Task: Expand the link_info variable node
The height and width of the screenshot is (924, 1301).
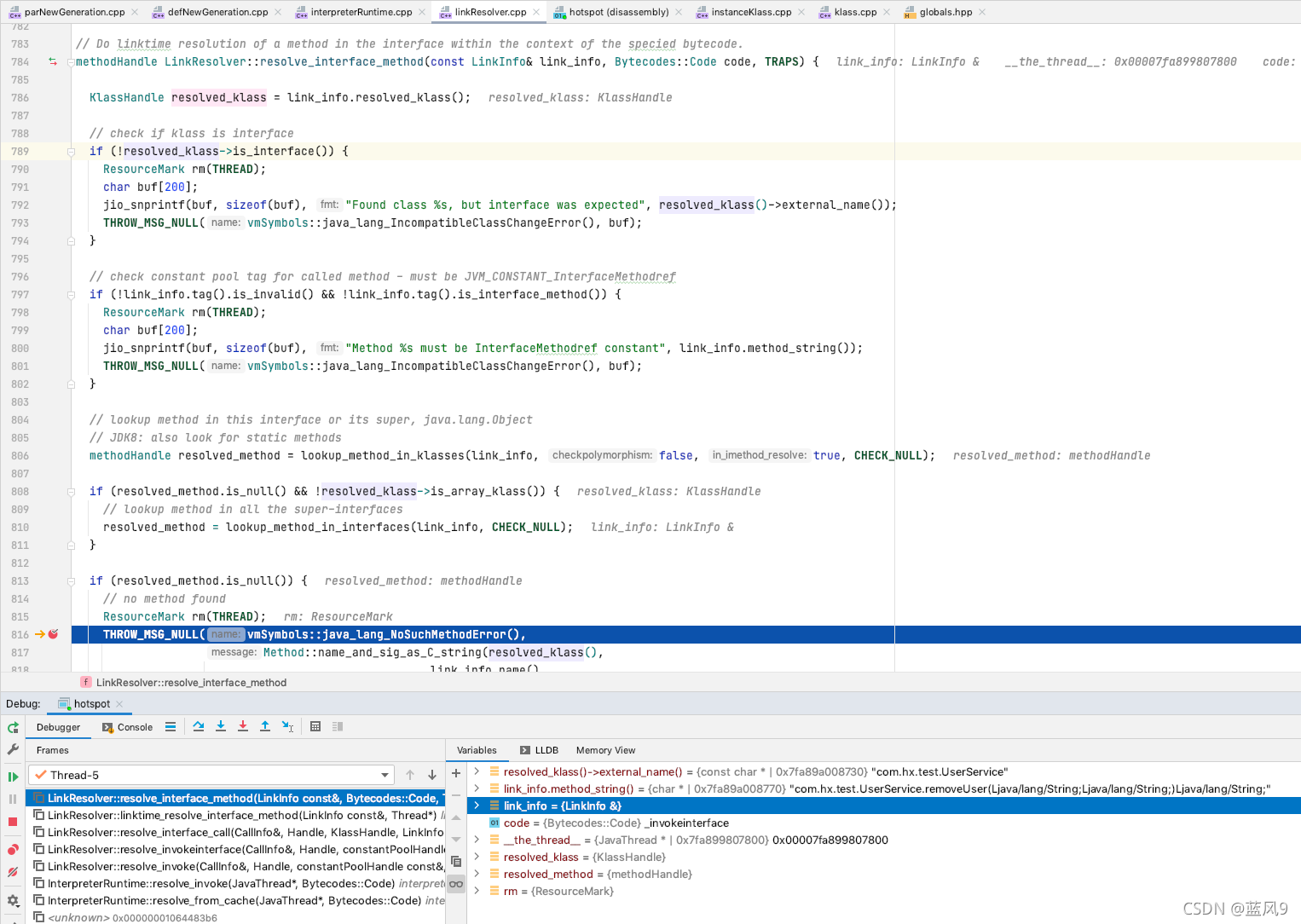Action: click(x=477, y=806)
